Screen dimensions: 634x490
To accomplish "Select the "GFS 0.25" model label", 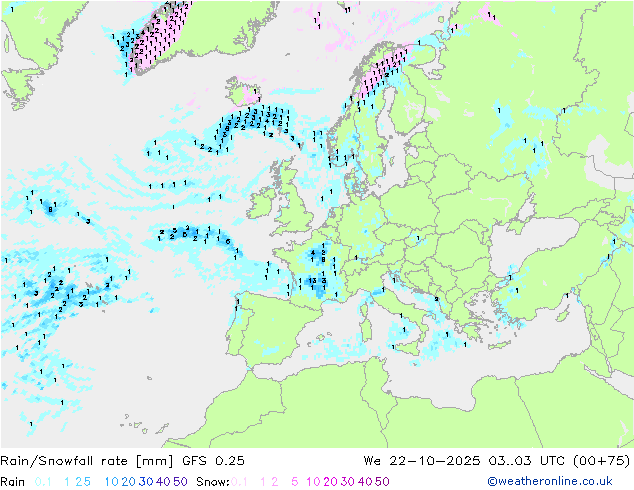I will coord(213,461).
